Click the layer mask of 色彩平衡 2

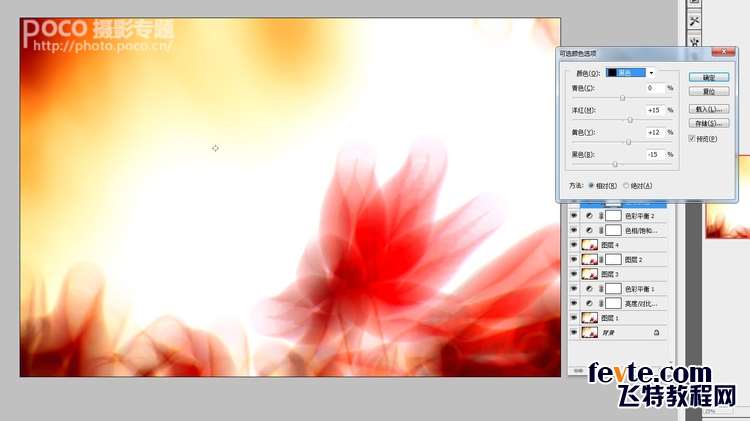tap(613, 216)
